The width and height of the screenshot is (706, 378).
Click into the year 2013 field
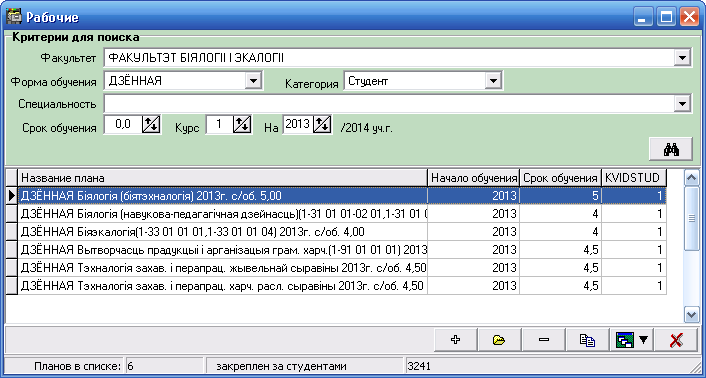tap(299, 125)
